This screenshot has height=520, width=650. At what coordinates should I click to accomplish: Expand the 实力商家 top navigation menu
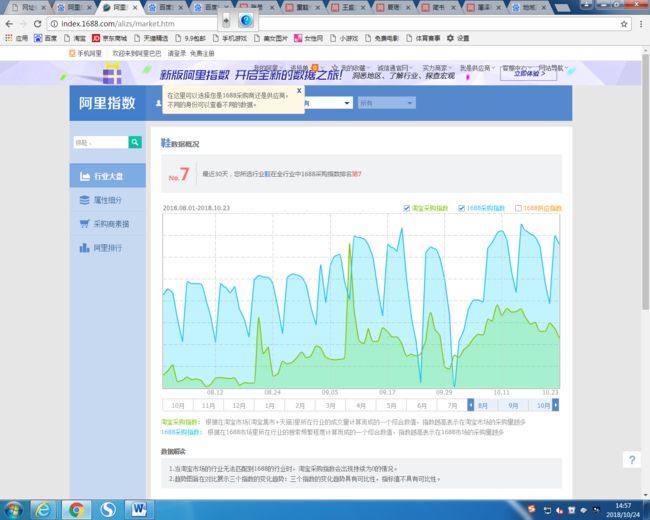437,68
